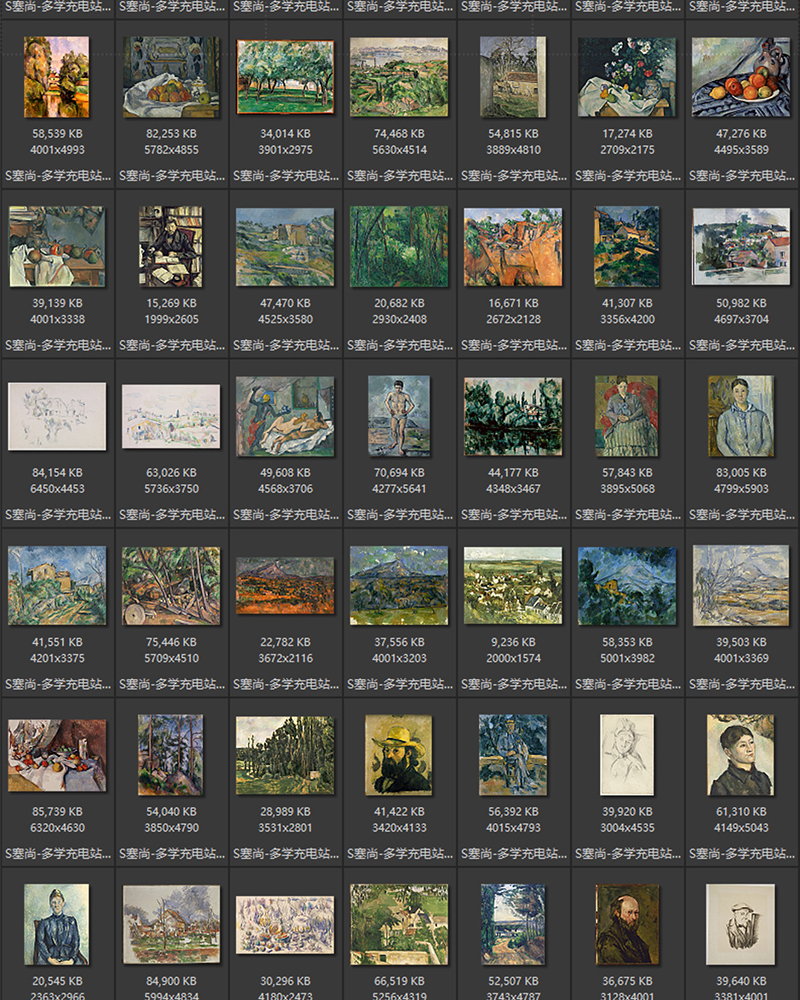Open the 84,154 KB watercolor sketch thumbnail
This screenshot has height=1000, width=800.
tap(57, 415)
